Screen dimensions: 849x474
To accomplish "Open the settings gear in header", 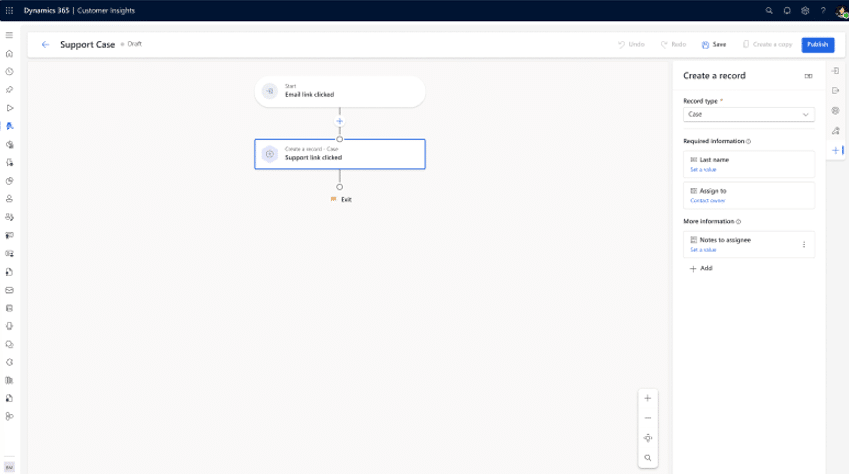I will pos(805,10).
